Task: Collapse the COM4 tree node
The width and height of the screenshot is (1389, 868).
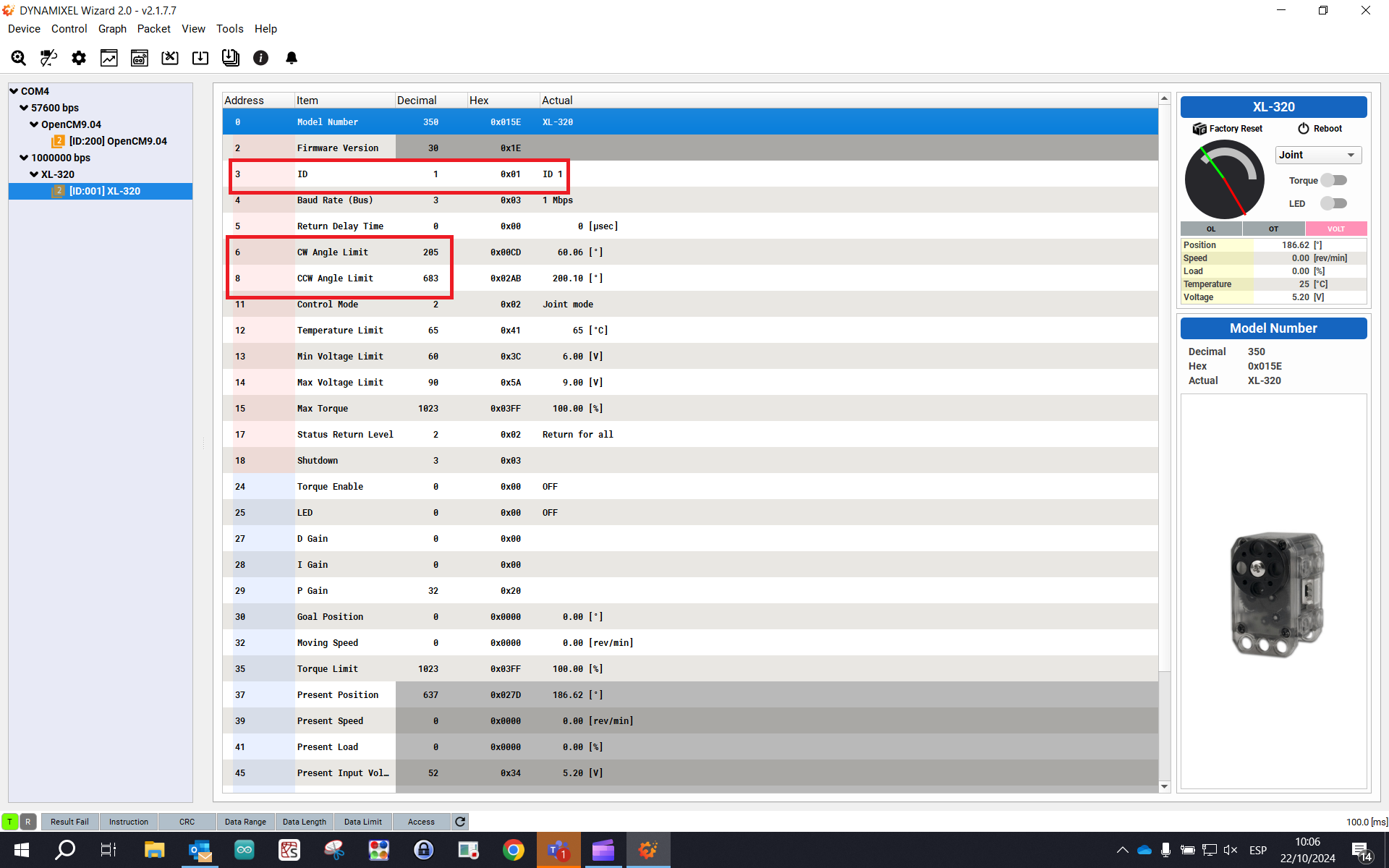Action: (14, 91)
